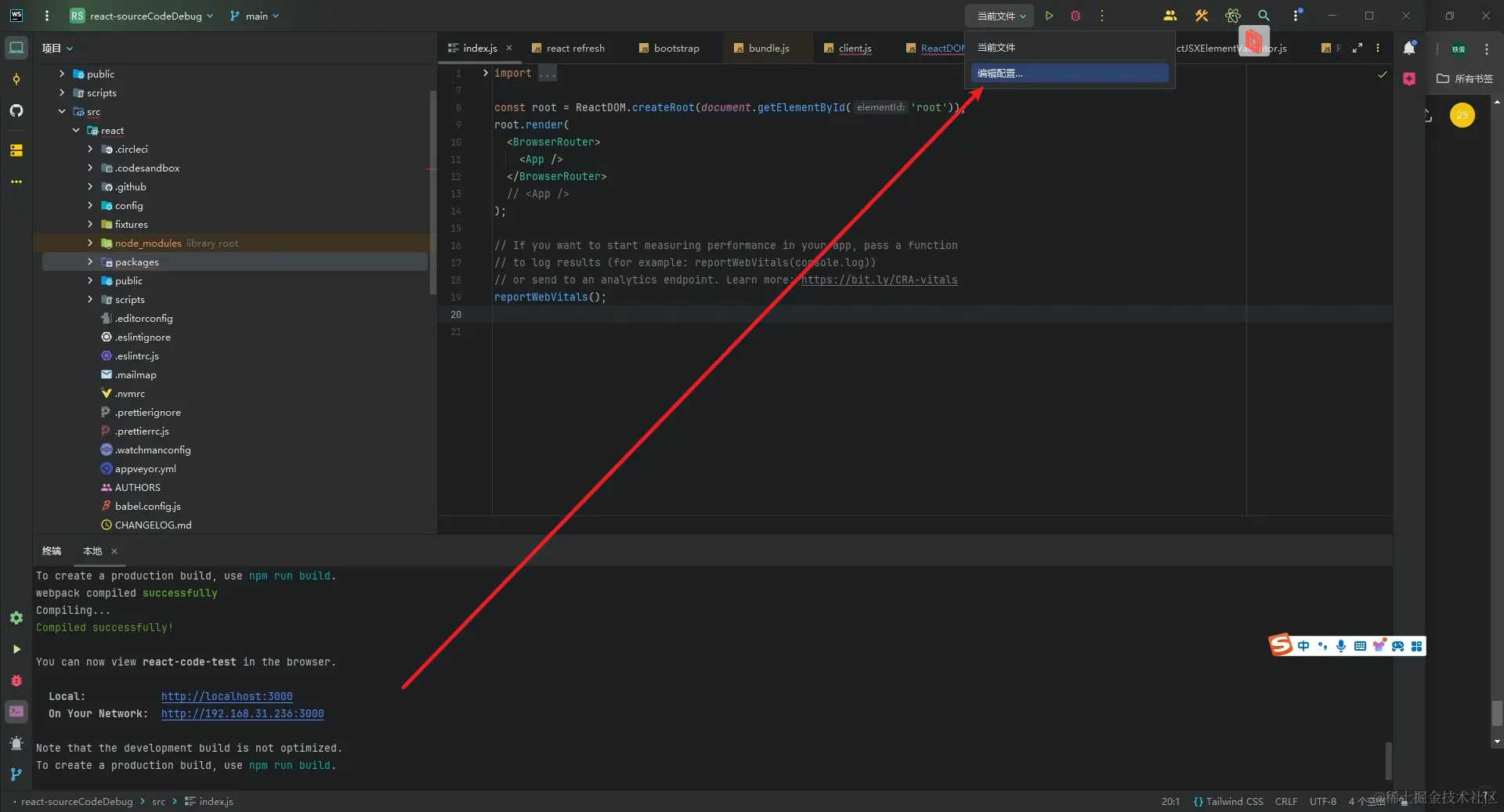Expand the editor to full view
The image size is (1504, 812).
pos(1358,48)
